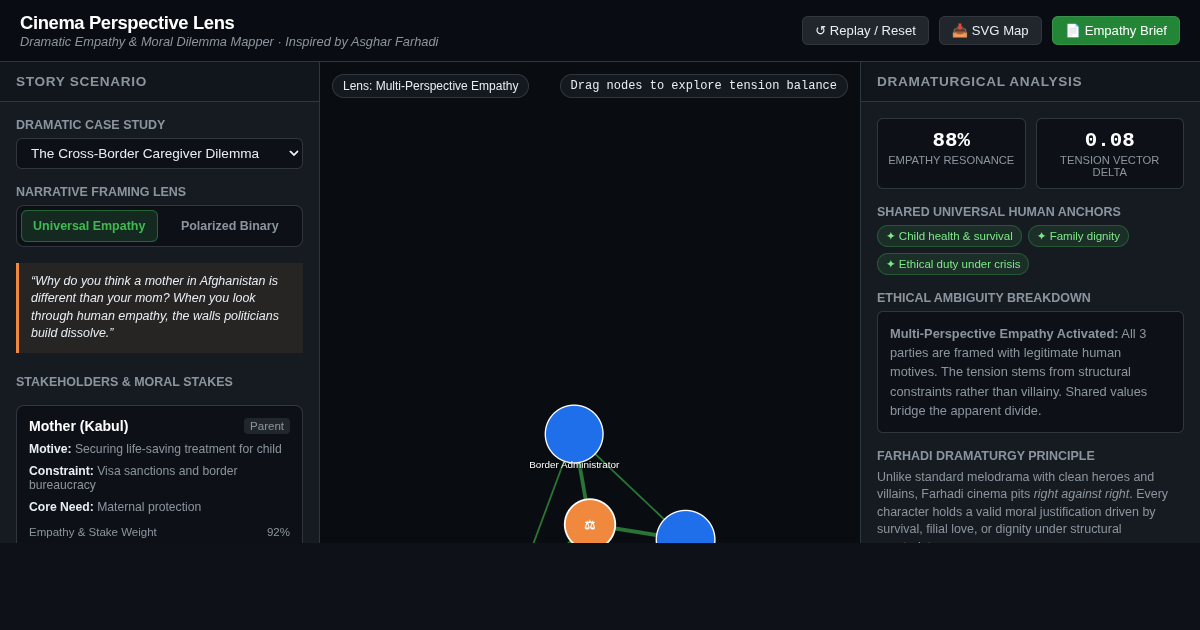Click the Motive: Securing life-saving treatment line
The width and height of the screenshot is (1200, 630).
(155, 449)
